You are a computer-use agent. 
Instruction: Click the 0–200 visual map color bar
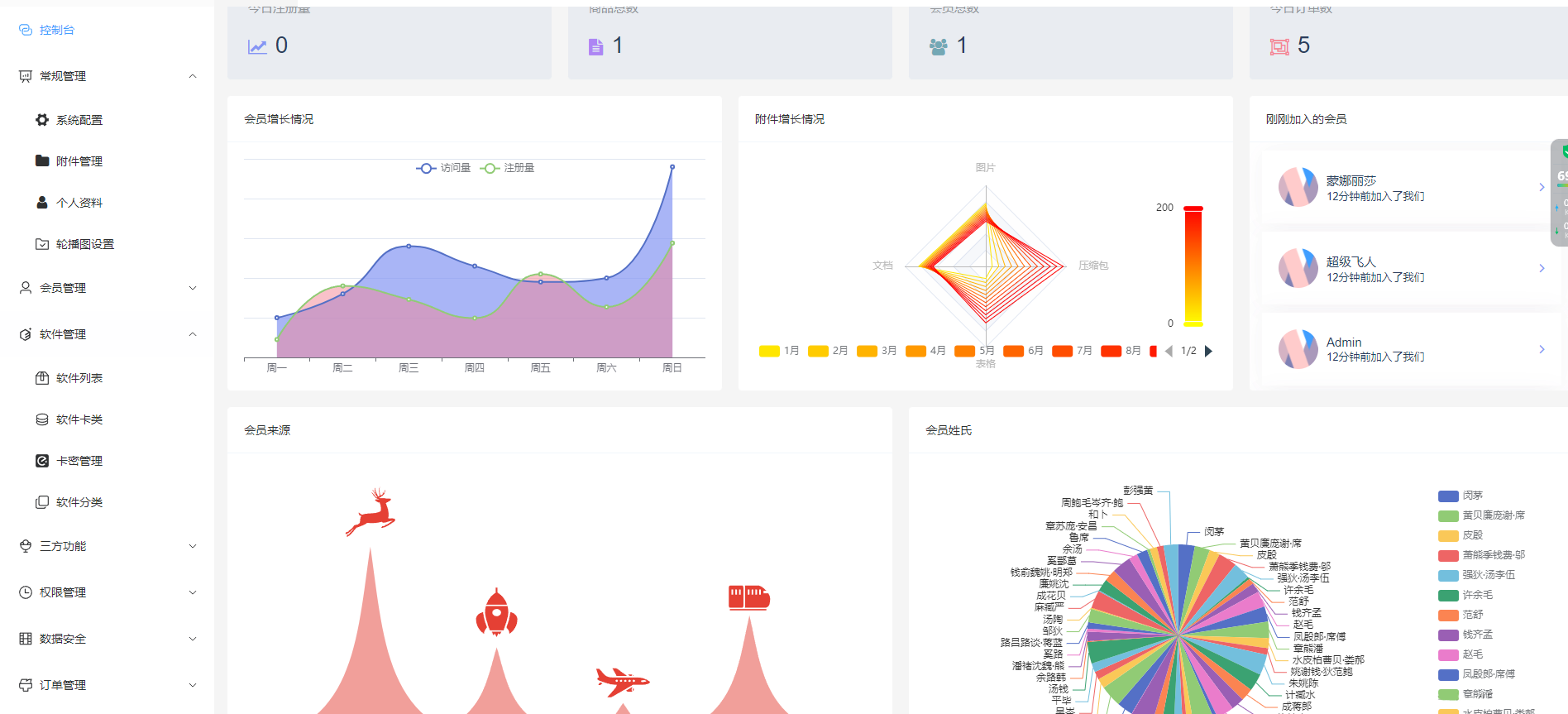point(1193,266)
